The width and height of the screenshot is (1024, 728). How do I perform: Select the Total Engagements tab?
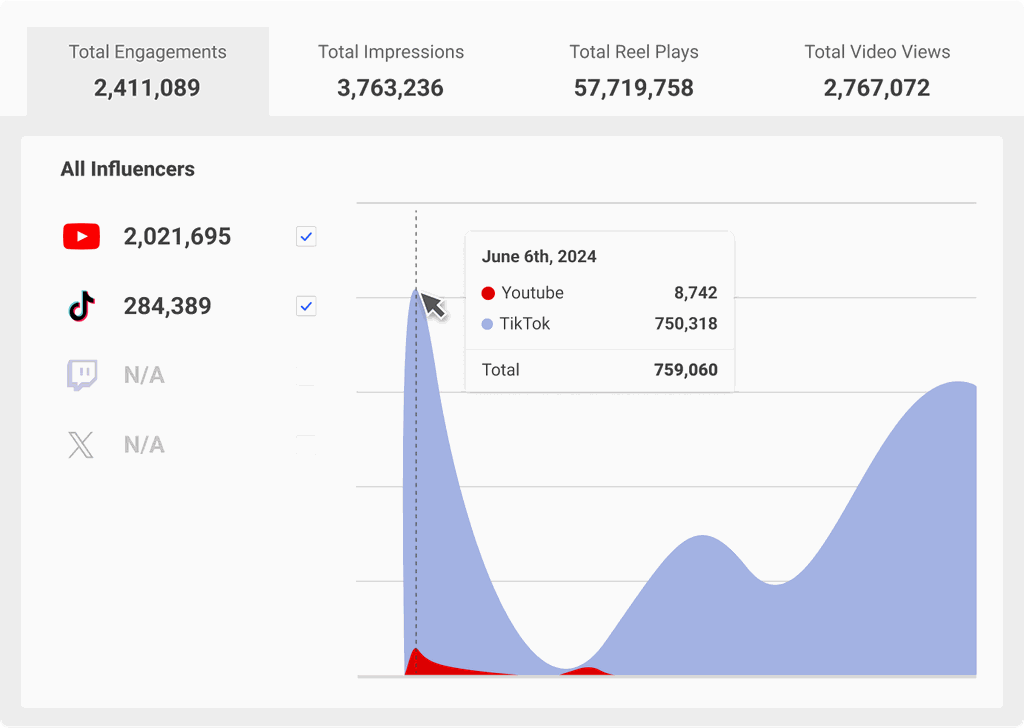tap(147, 71)
